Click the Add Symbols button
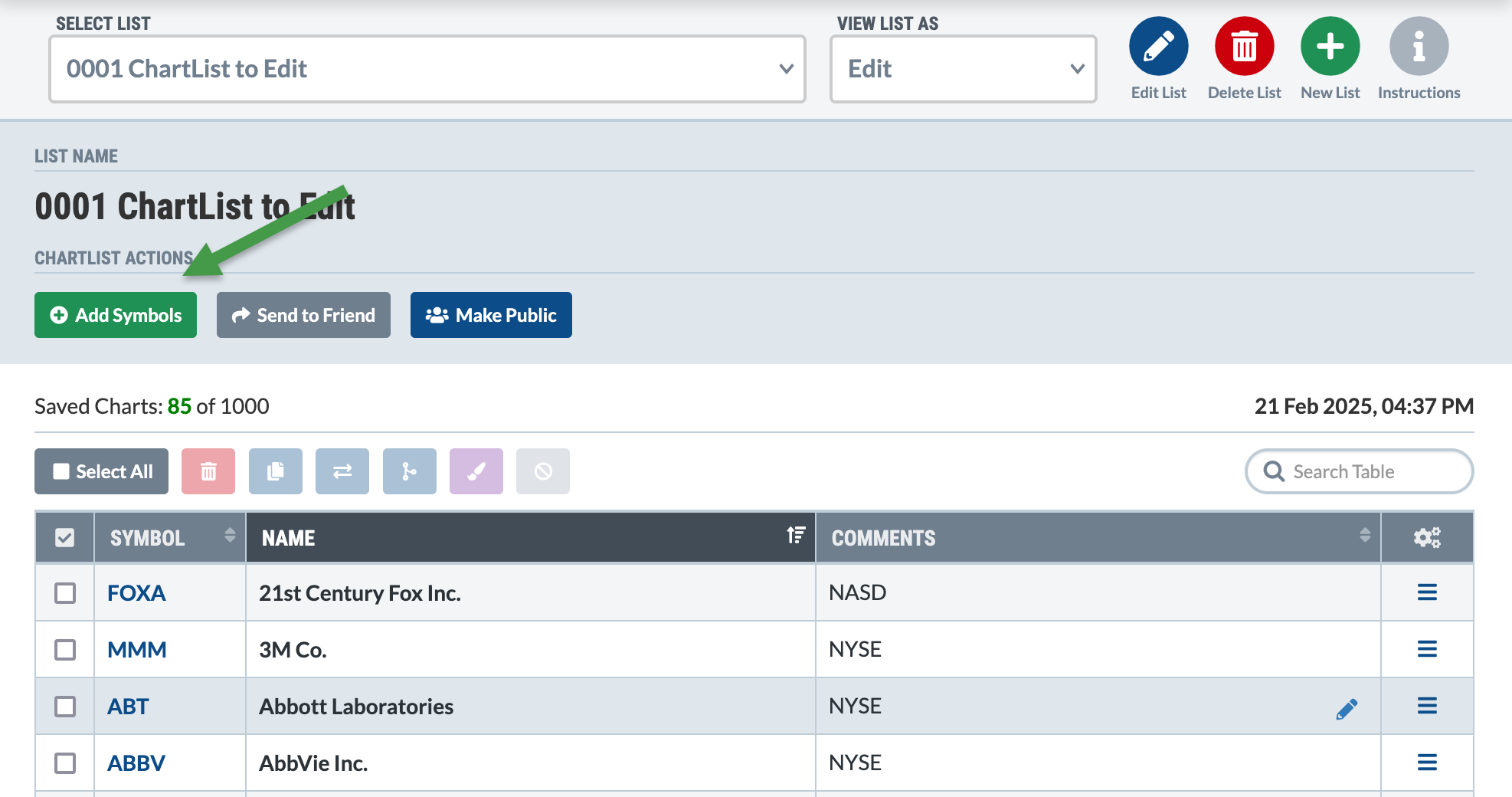This screenshot has height=797, width=1512. point(116,315)
